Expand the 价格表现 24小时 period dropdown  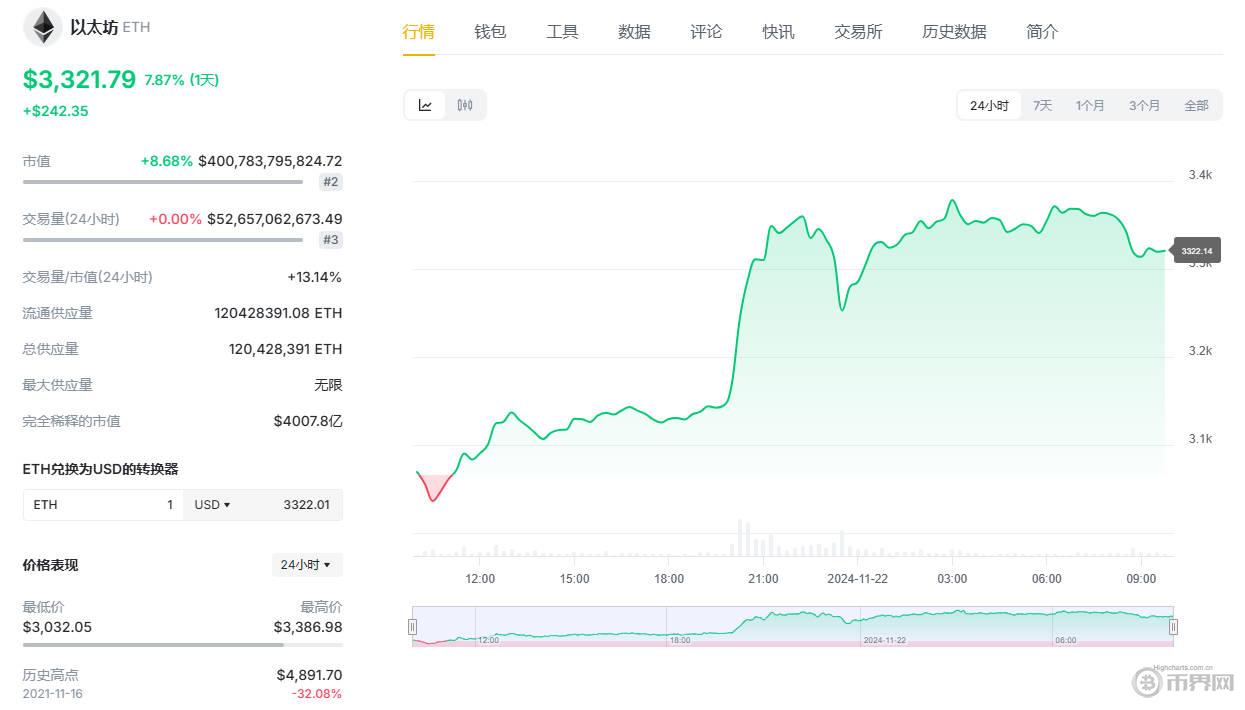[x=306, y=565]
